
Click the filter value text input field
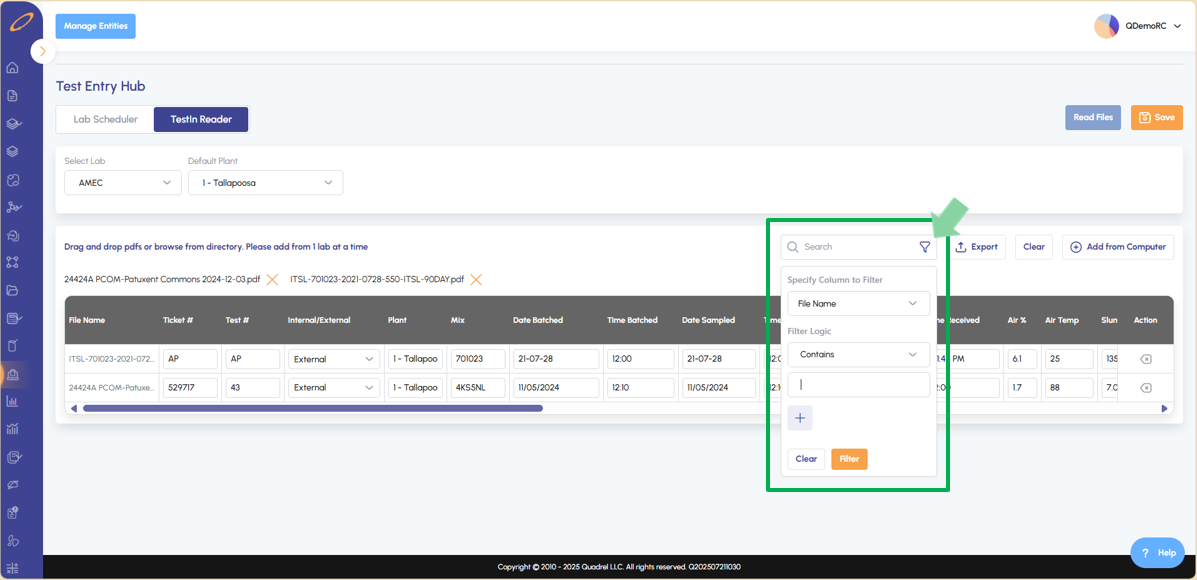(858, 385)
